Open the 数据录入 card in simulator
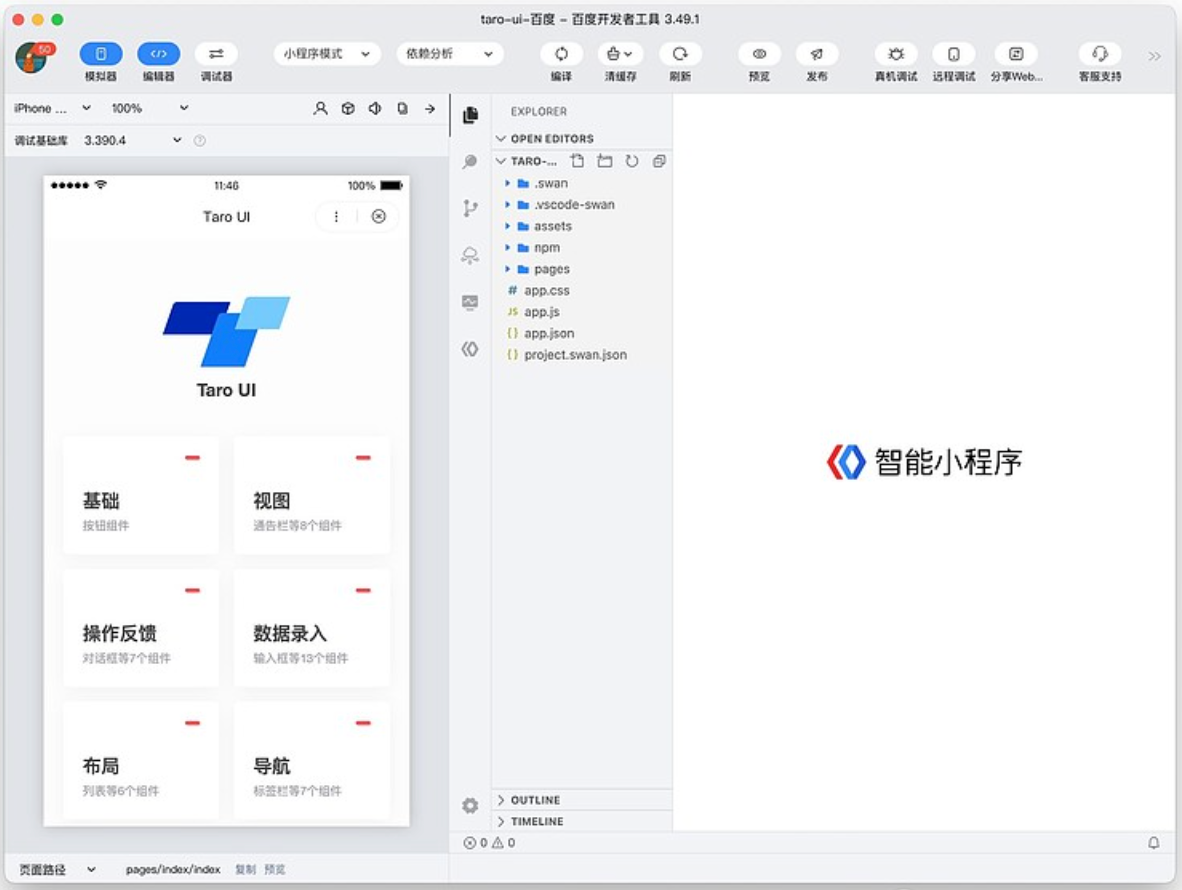1182x890 pixels. pyautogui.click(x=312, y=628)
